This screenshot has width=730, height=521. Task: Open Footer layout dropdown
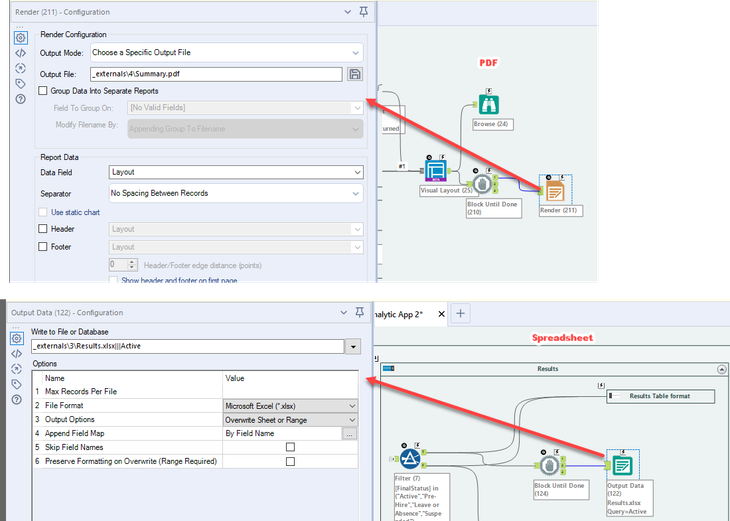click(236, 247)
